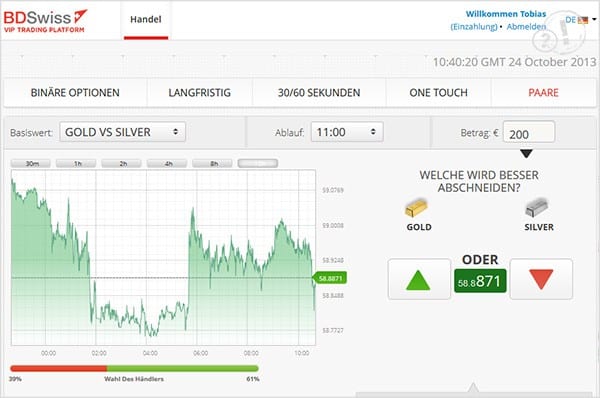This screenshot has height=398, width=600.
Task: Open the Basiswert GOLD VS SILVER dropdown
Action: point(122,132)
